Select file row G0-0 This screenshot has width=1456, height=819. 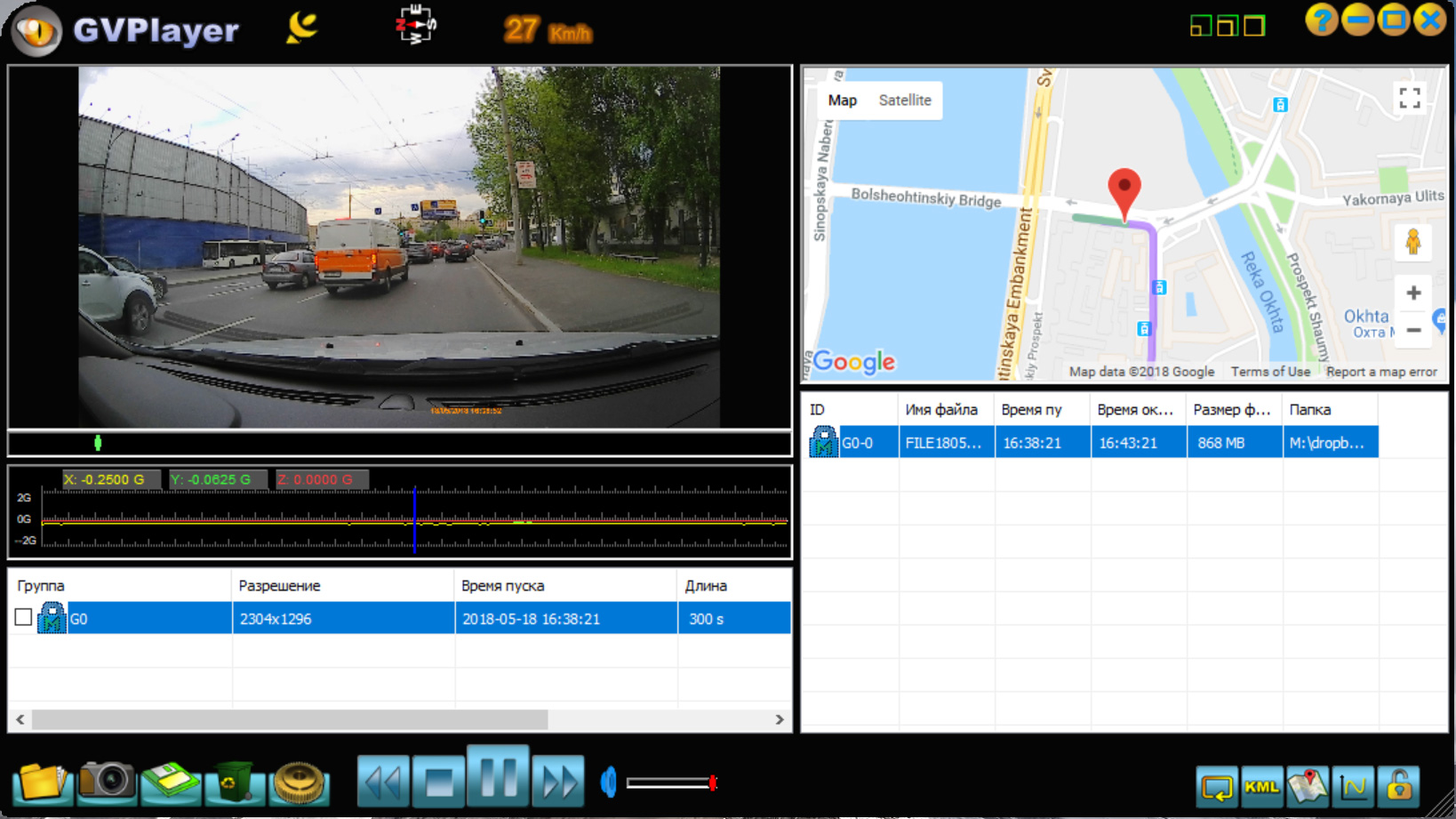pos(1093,442)
